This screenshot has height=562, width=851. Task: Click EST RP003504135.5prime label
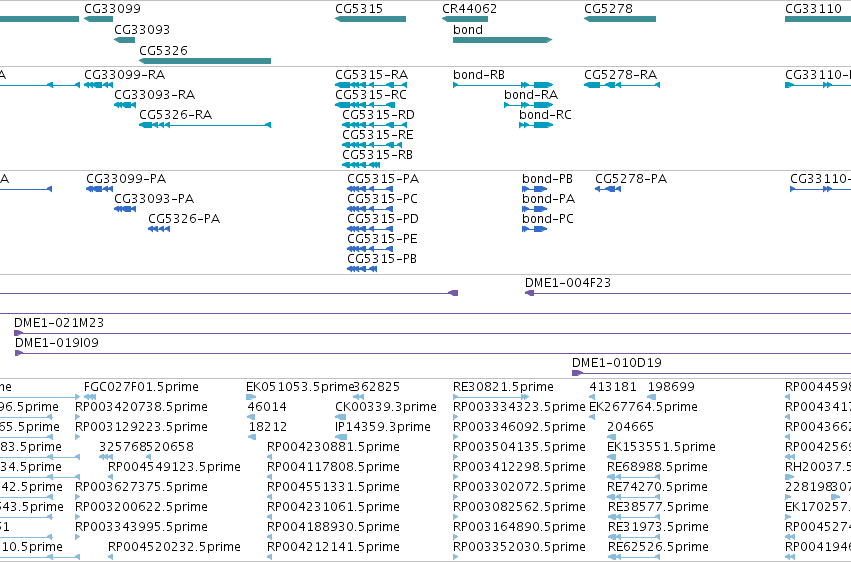519,446
